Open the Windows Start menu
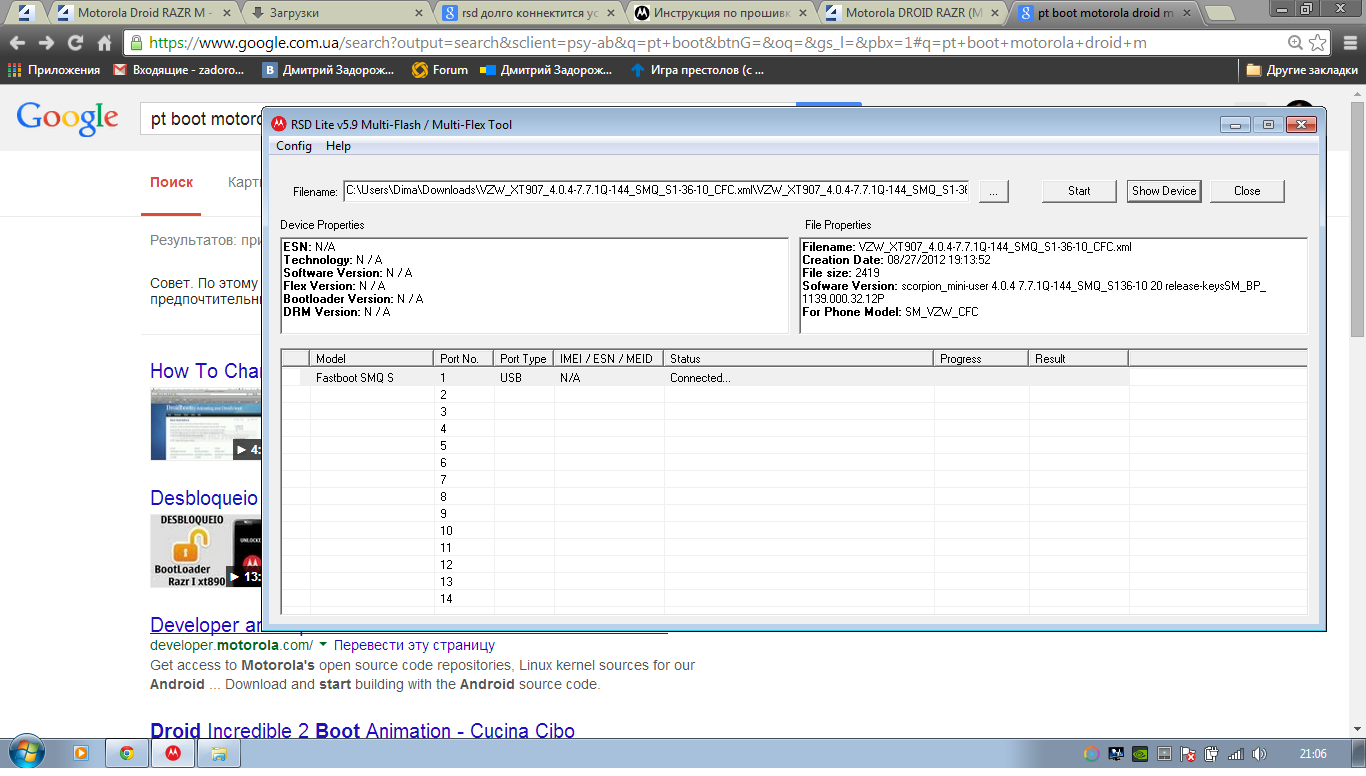1366x776 pixels. click(x=25, y=753)
